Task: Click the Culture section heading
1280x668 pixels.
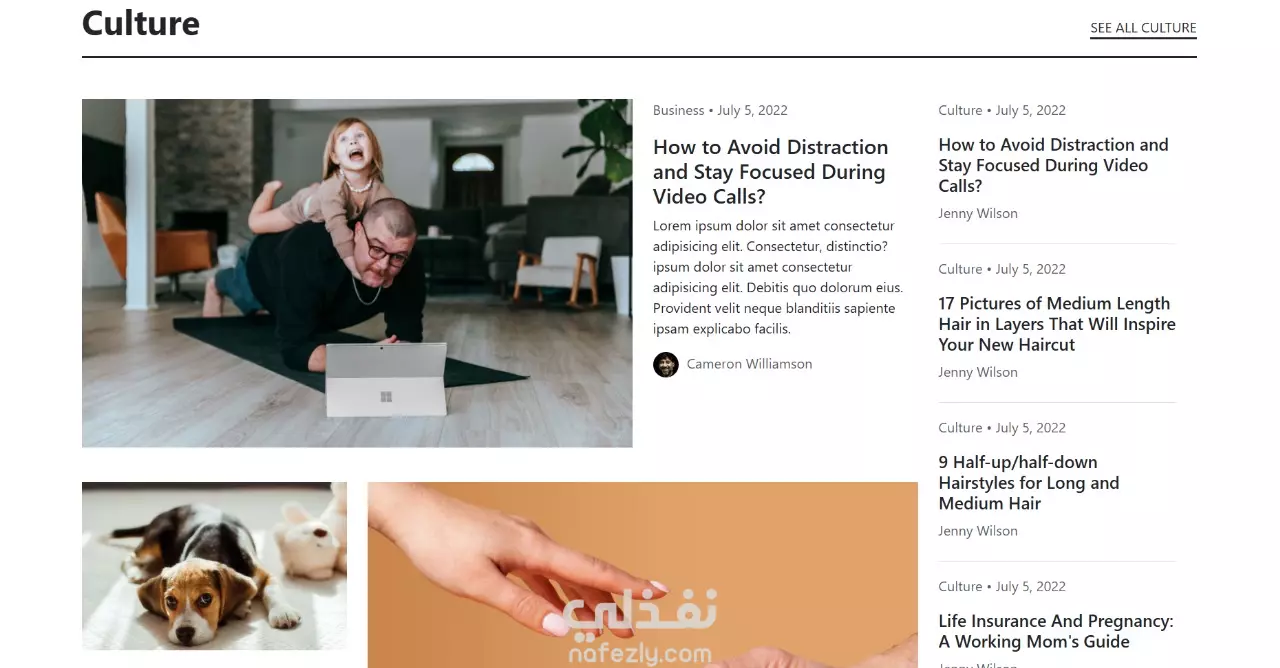Action: pyautogui.click(x=141, y=23)
